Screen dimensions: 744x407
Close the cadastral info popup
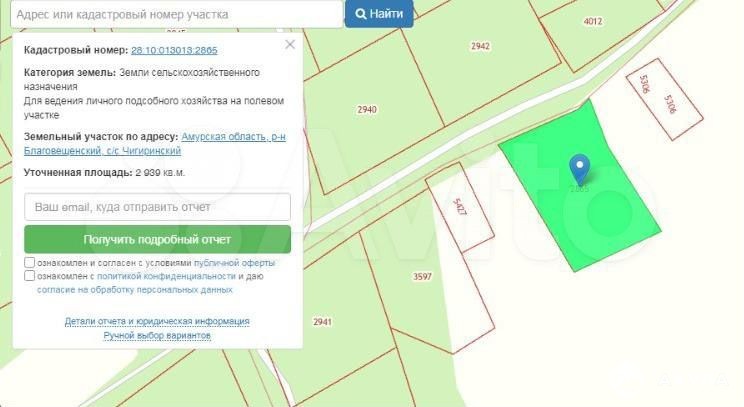click(289, 45)
